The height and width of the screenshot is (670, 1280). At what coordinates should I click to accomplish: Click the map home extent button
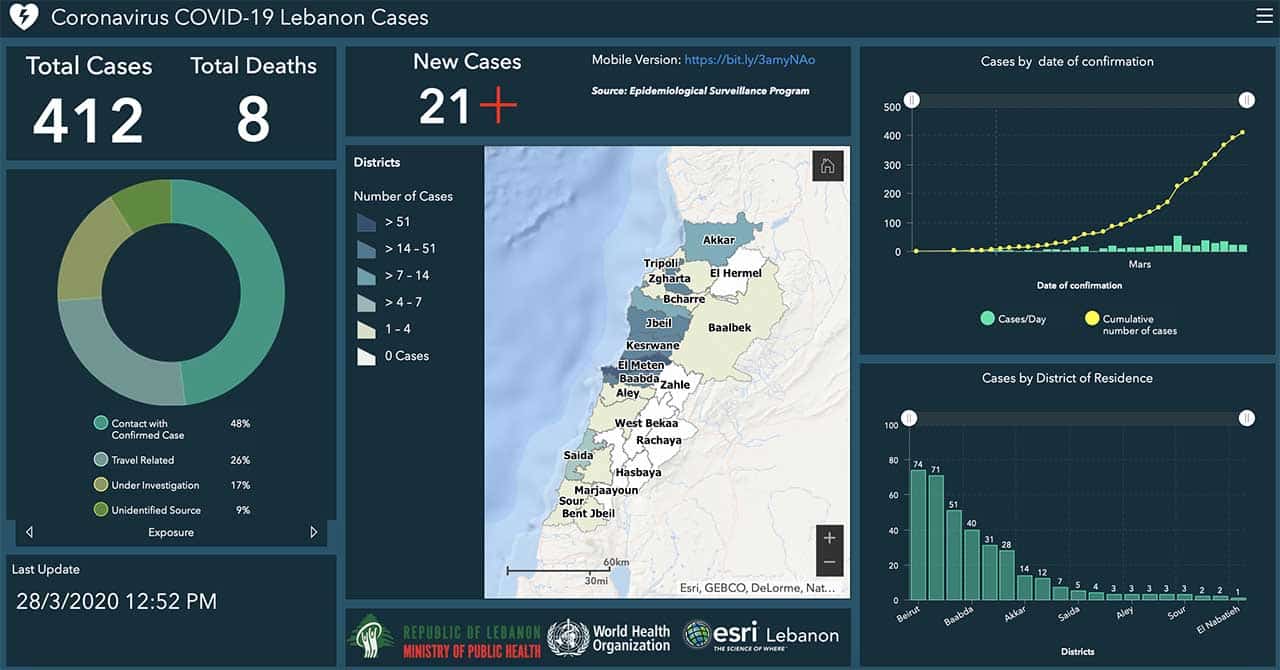click(x=828, y=167)
